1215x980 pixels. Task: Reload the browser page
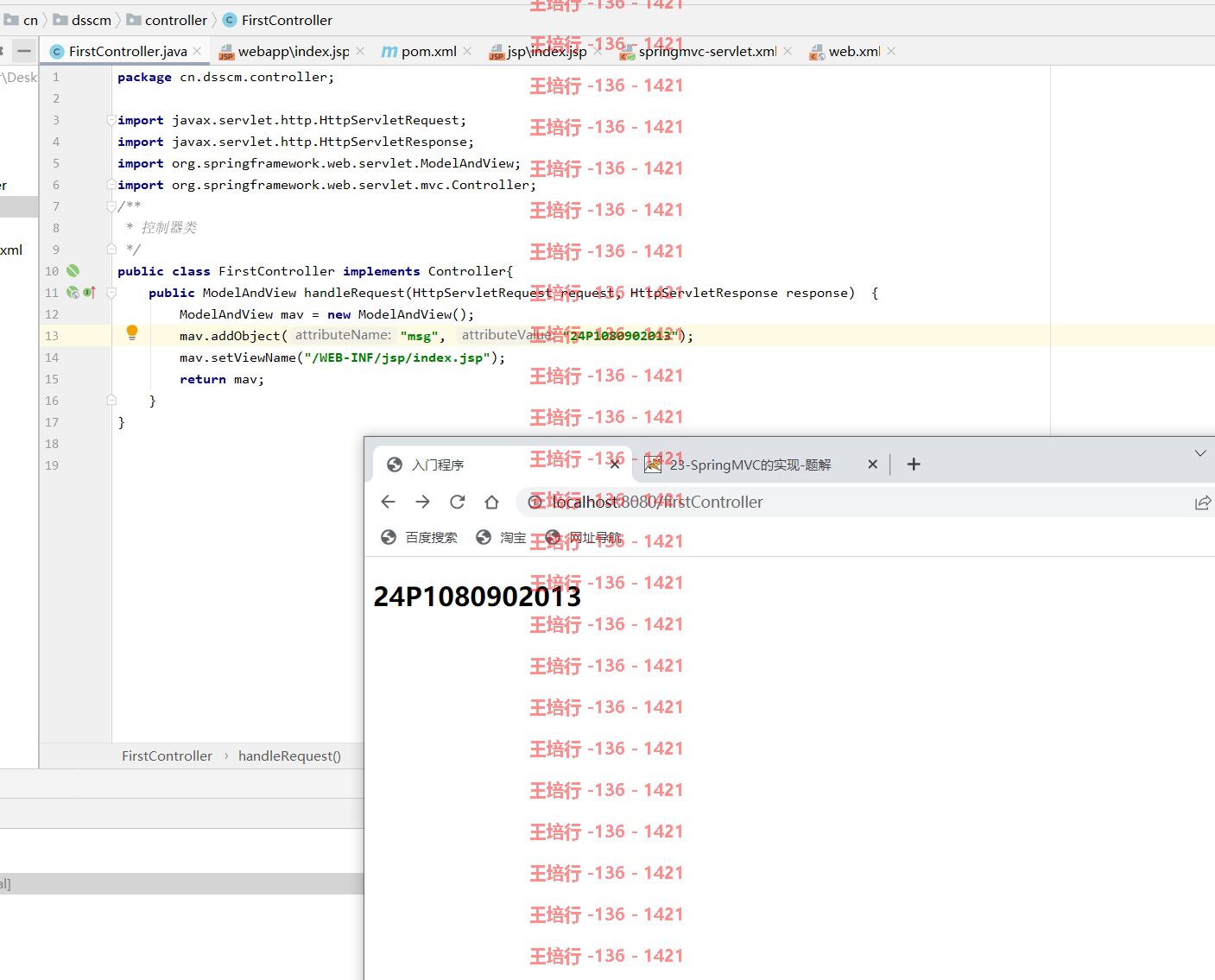tap(458, 502)
